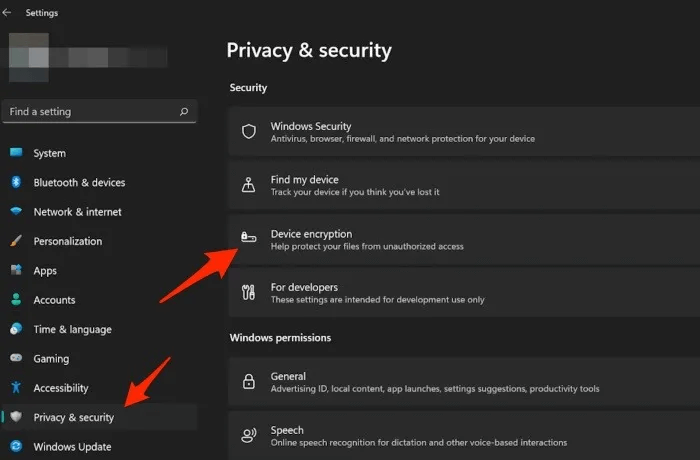The image size is (700, 460).
Task: Type in the Find a setting box
Action: 90,112
